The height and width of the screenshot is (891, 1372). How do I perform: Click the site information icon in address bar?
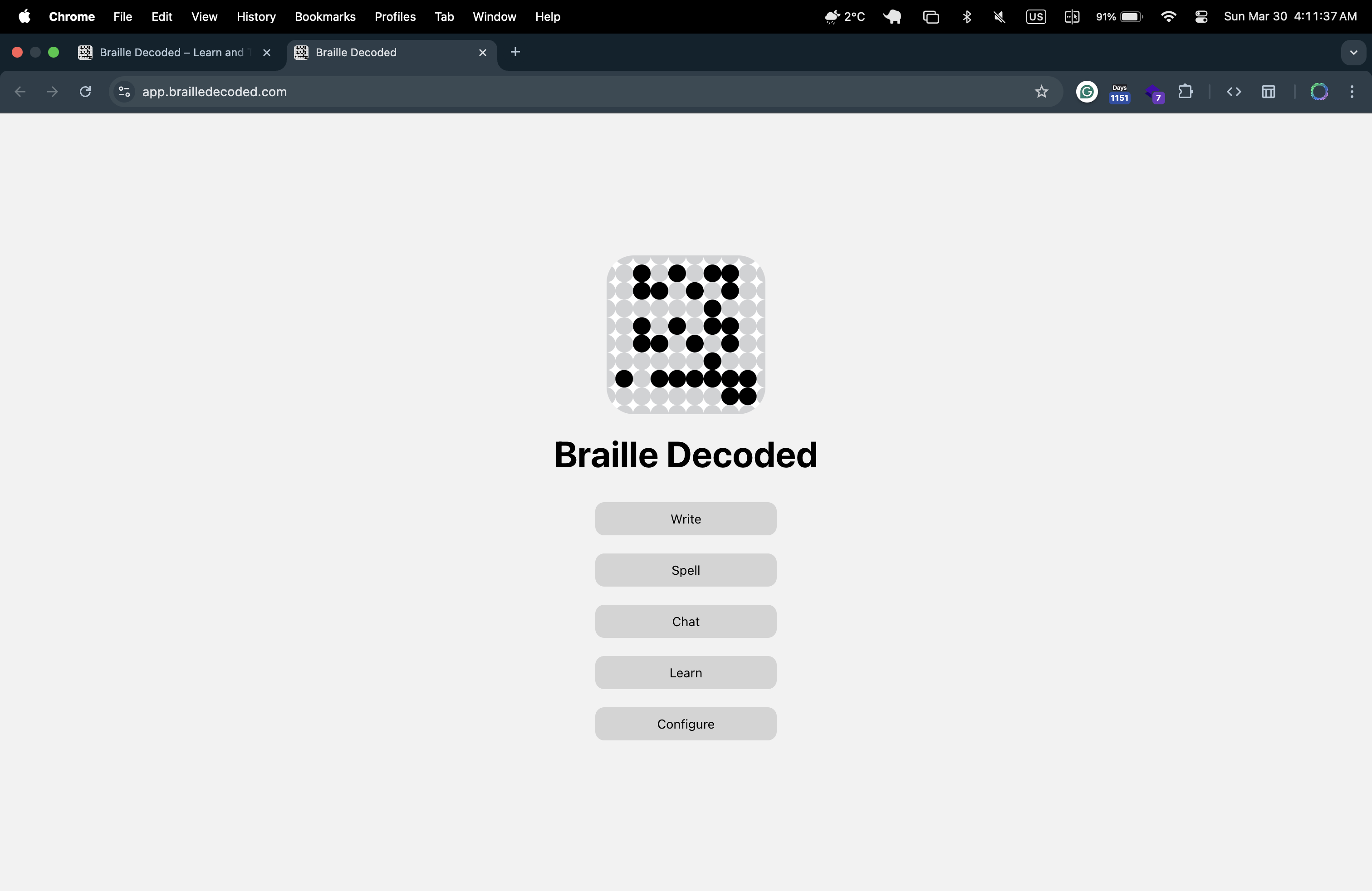[124, 92]
